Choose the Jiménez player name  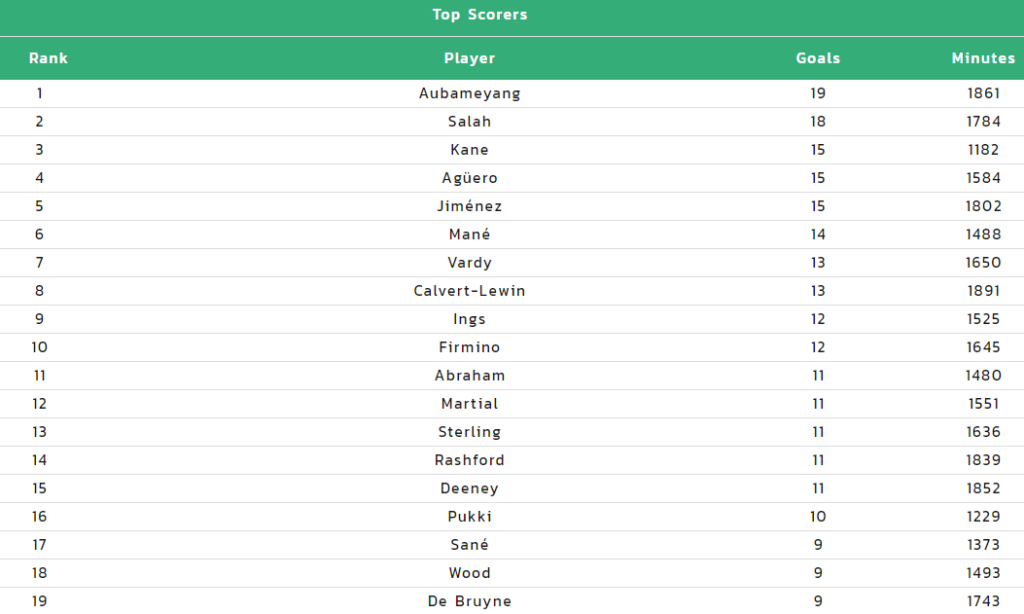(470, 206)
